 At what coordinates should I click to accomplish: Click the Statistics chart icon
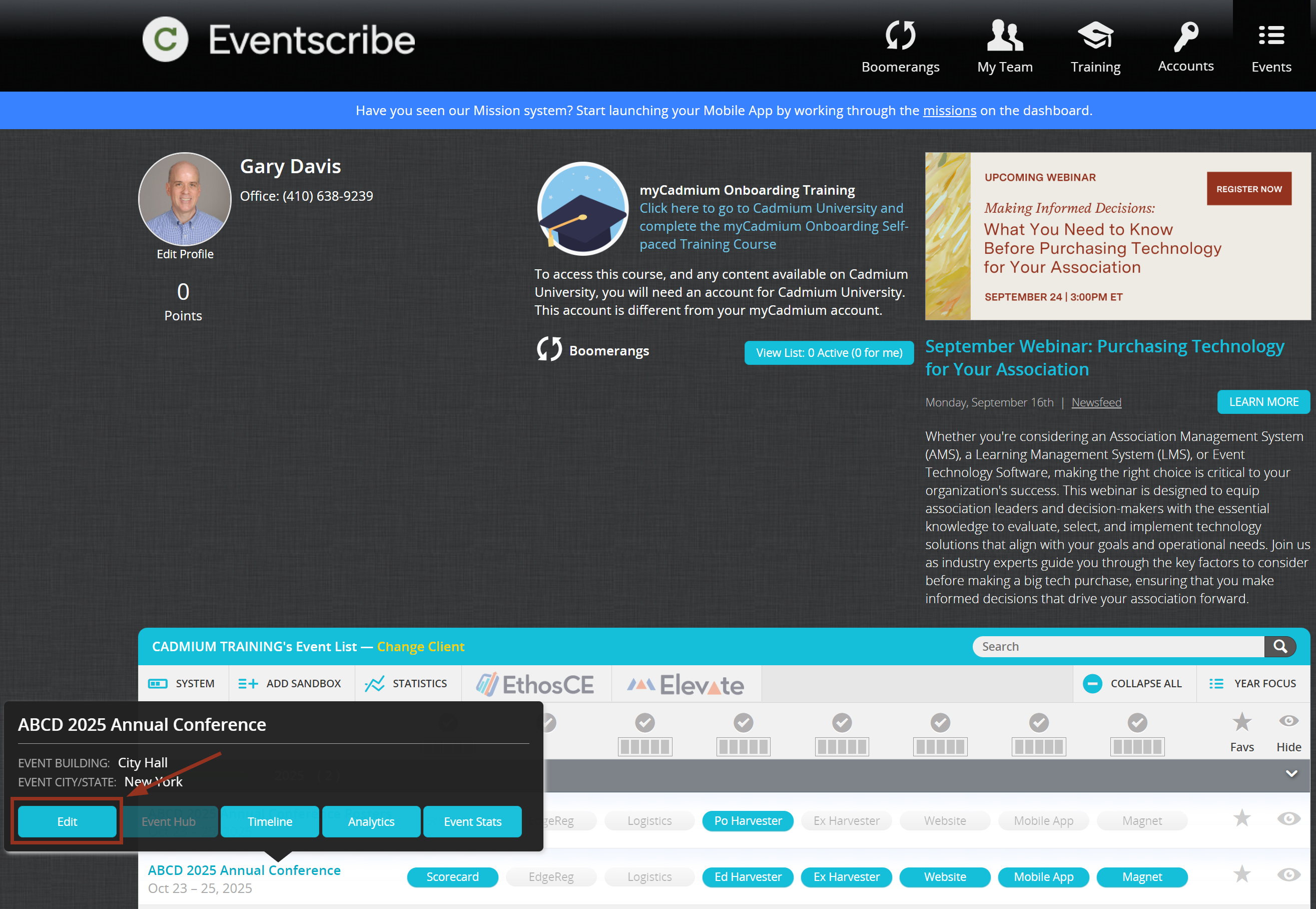[x=375, y=683]
